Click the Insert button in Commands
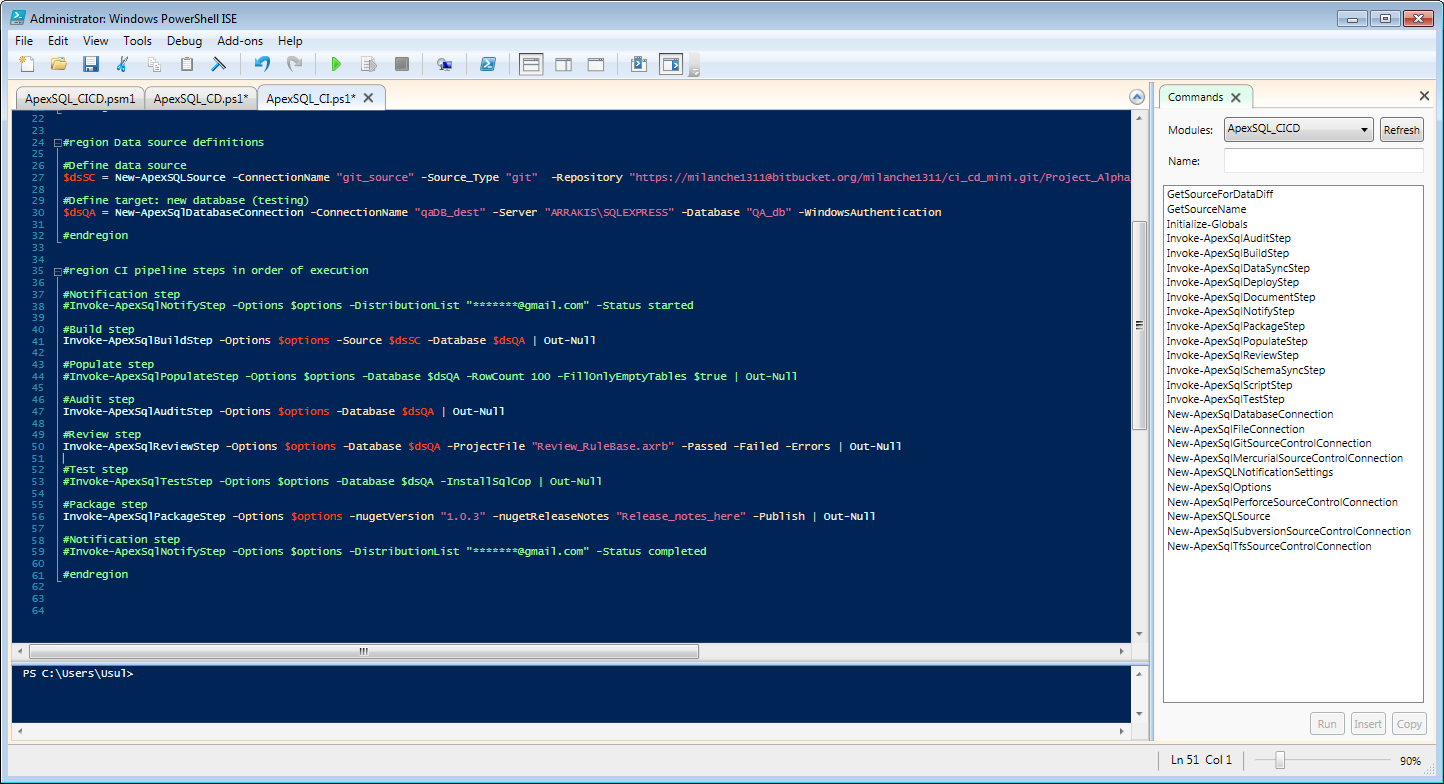The image size is (1444, 784). [x=1367, y=724]
